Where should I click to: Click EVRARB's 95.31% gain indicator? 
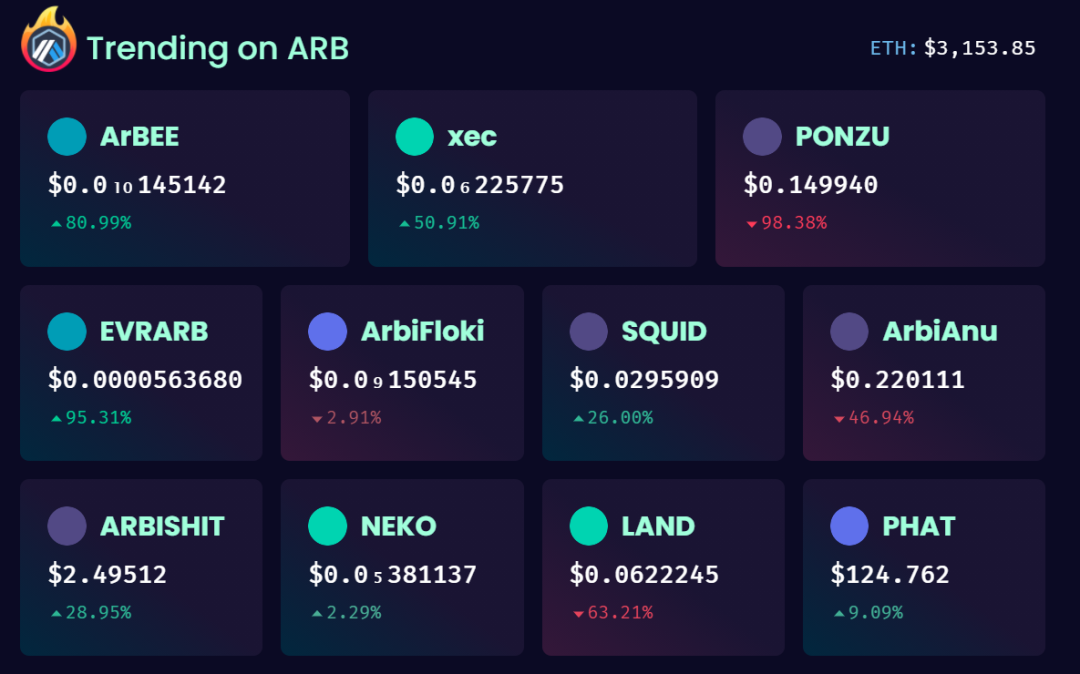pyautogui.click(x=92, y=418)
